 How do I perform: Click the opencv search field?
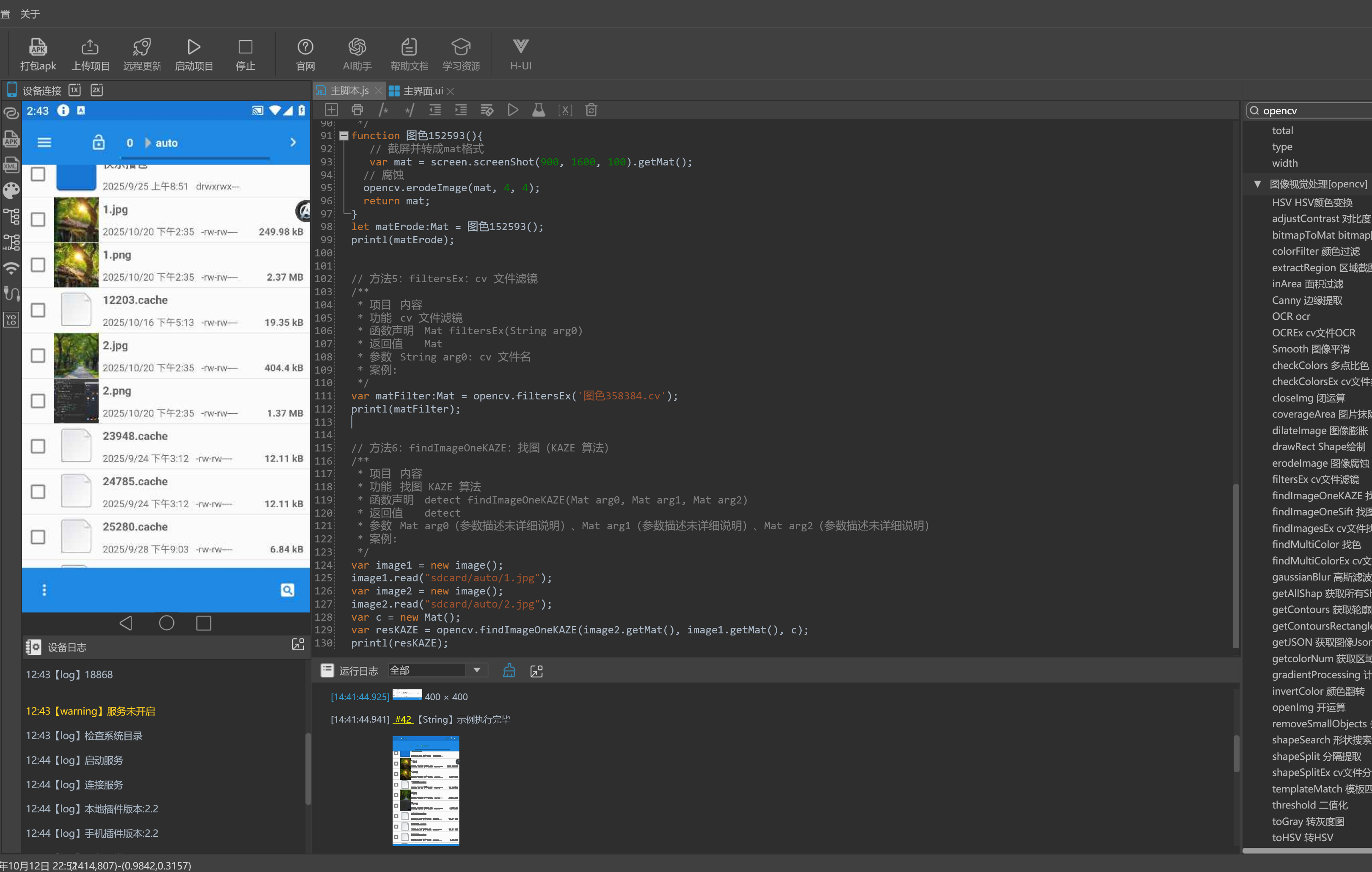tap(1311, 110)
